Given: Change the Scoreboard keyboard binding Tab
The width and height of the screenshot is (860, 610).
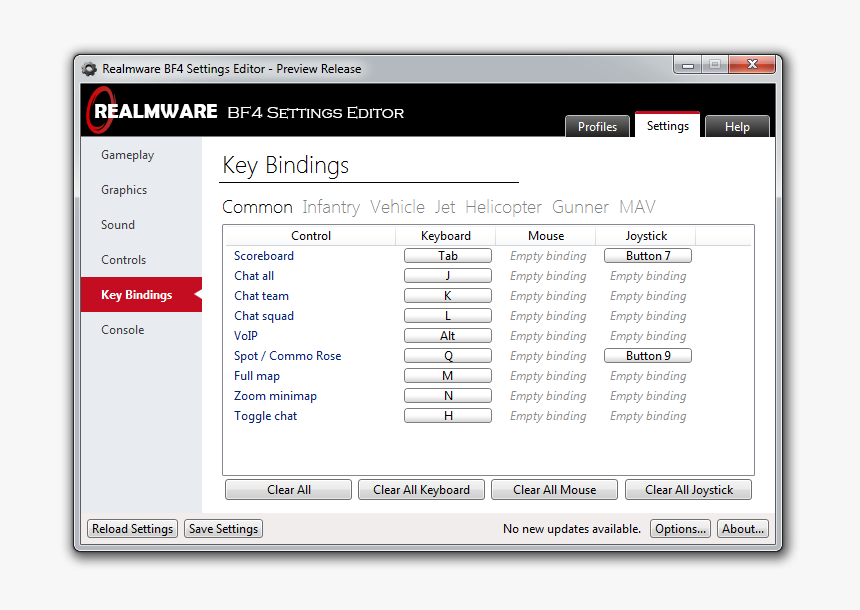Looking at the screenshot, I should tap(447, 256).
